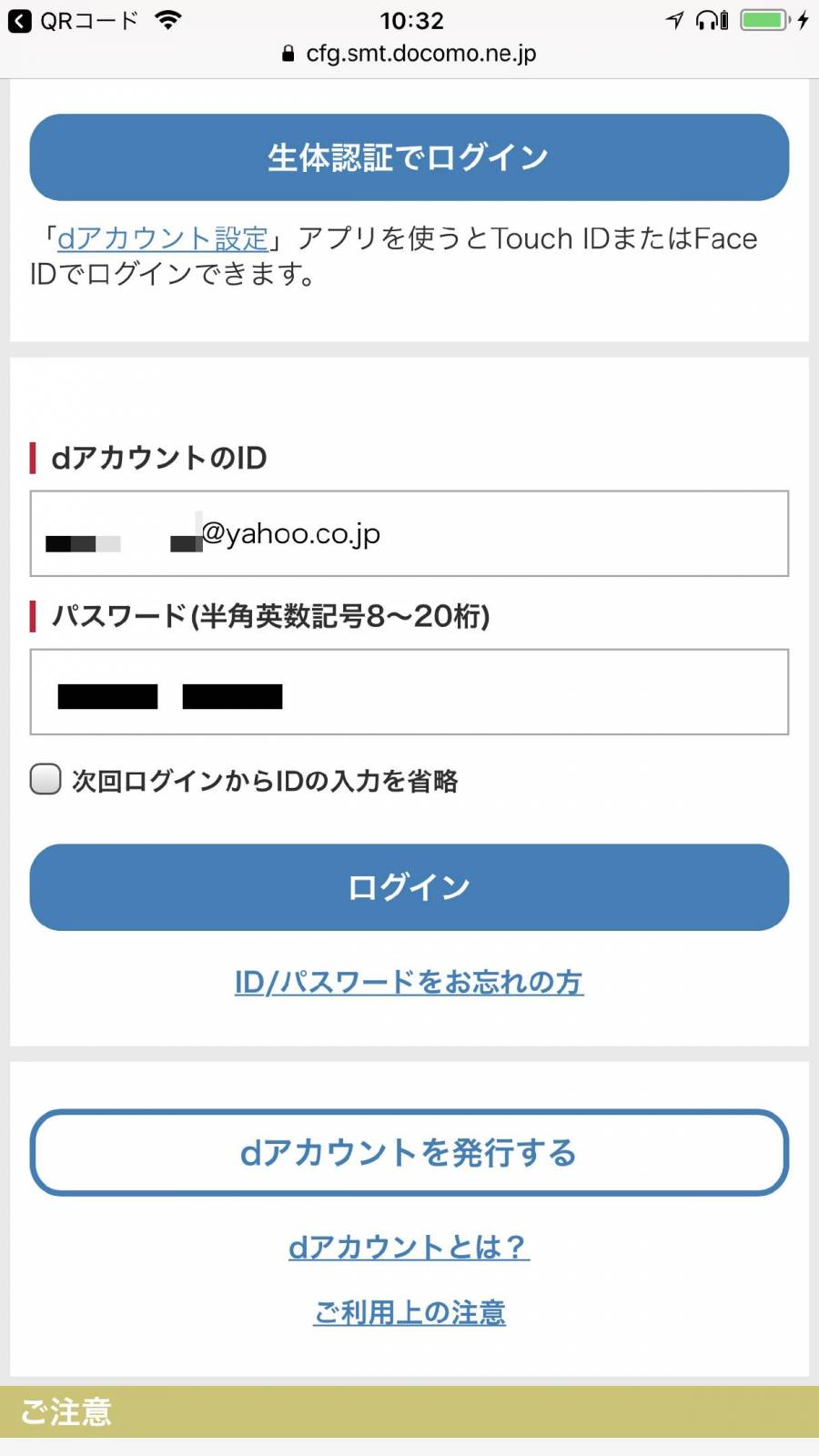The image size is (819, 1456).
Task: Tap the headphones status icon
Action: coord(712,20)
